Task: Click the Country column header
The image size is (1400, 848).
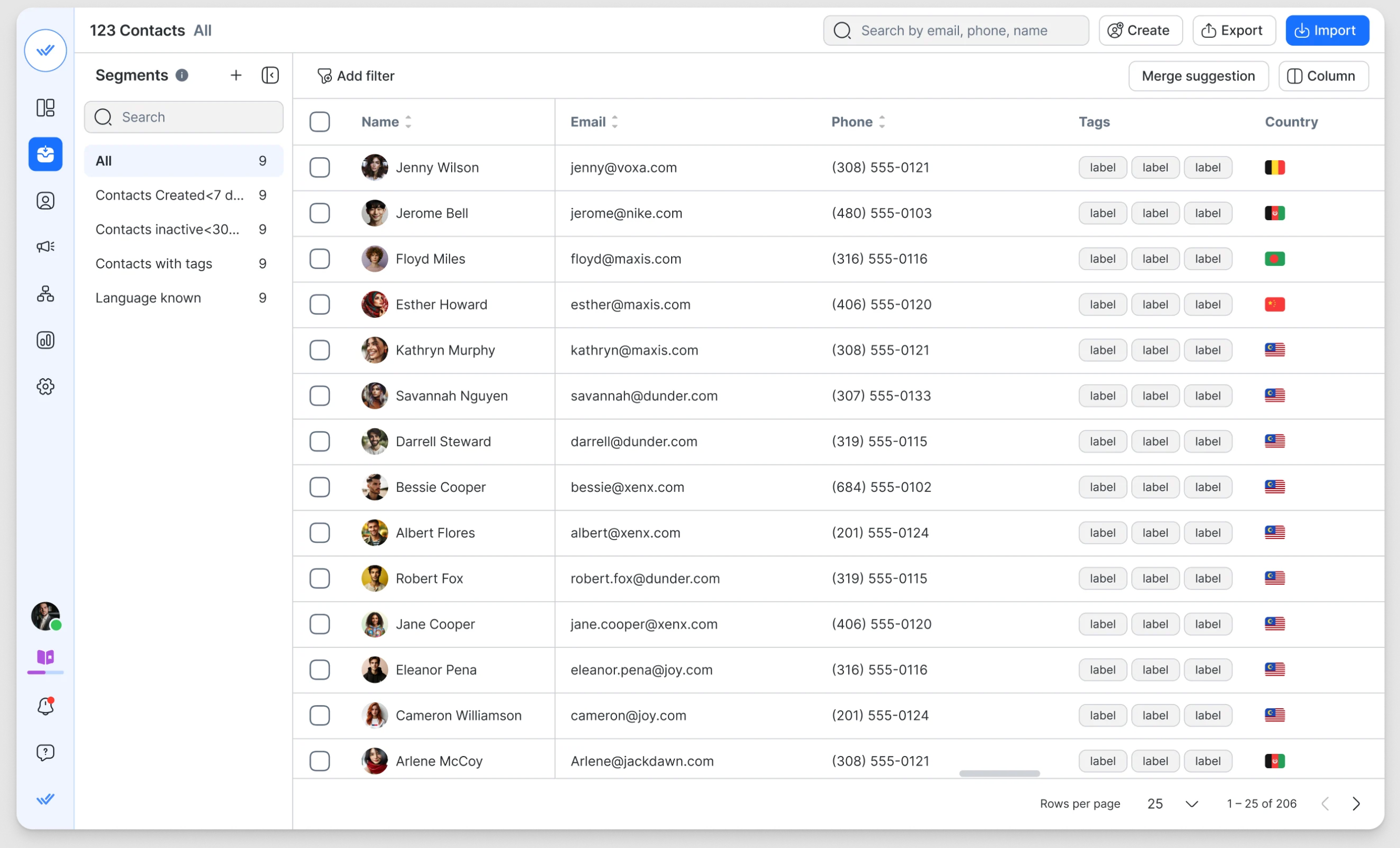Action: pos(1291,121)
